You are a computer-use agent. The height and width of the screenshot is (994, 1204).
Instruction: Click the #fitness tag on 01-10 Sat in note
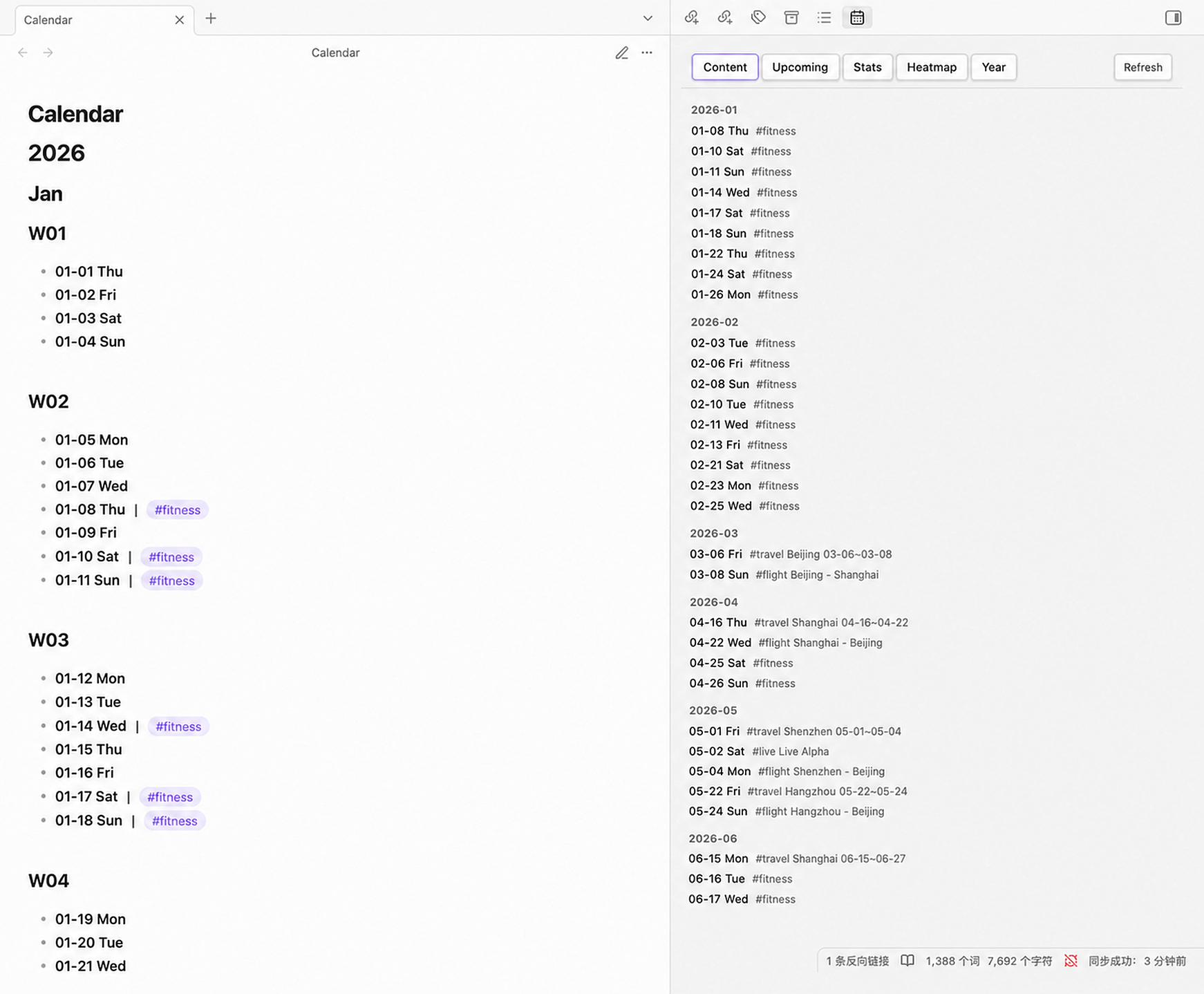171,557
